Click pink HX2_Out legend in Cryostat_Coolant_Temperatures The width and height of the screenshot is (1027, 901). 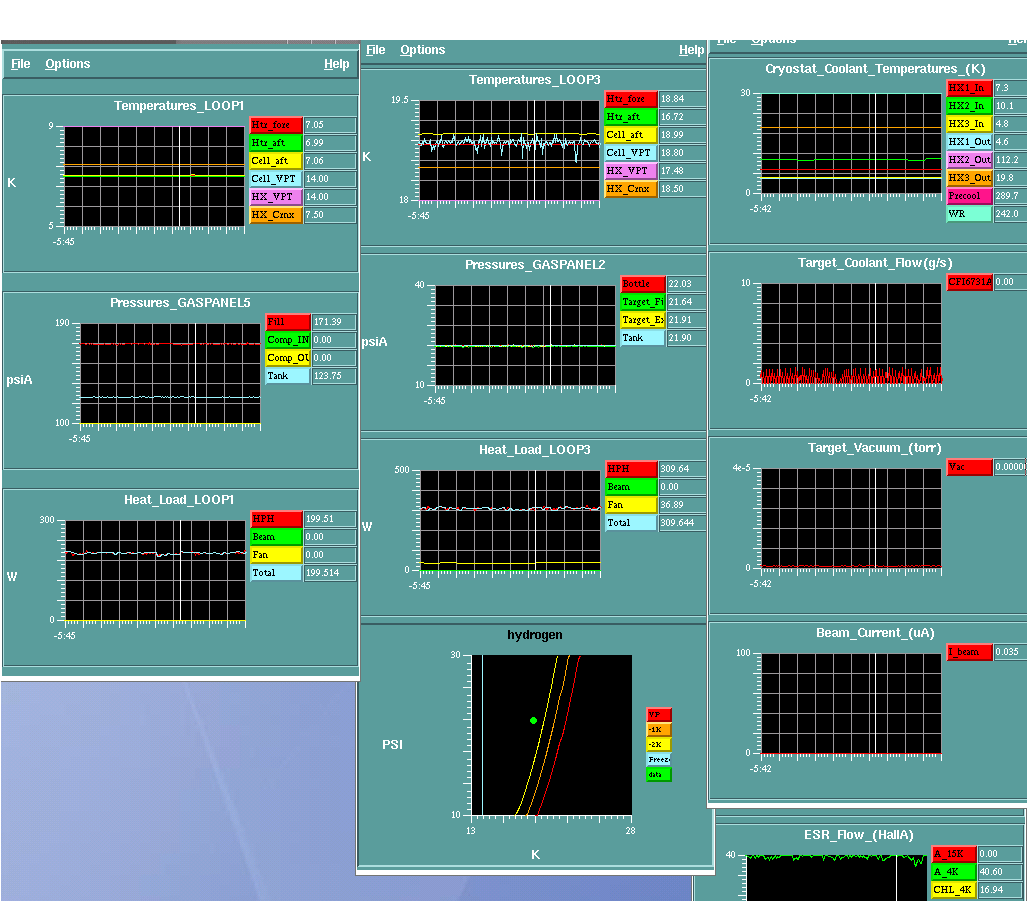(x=969, y=160)
